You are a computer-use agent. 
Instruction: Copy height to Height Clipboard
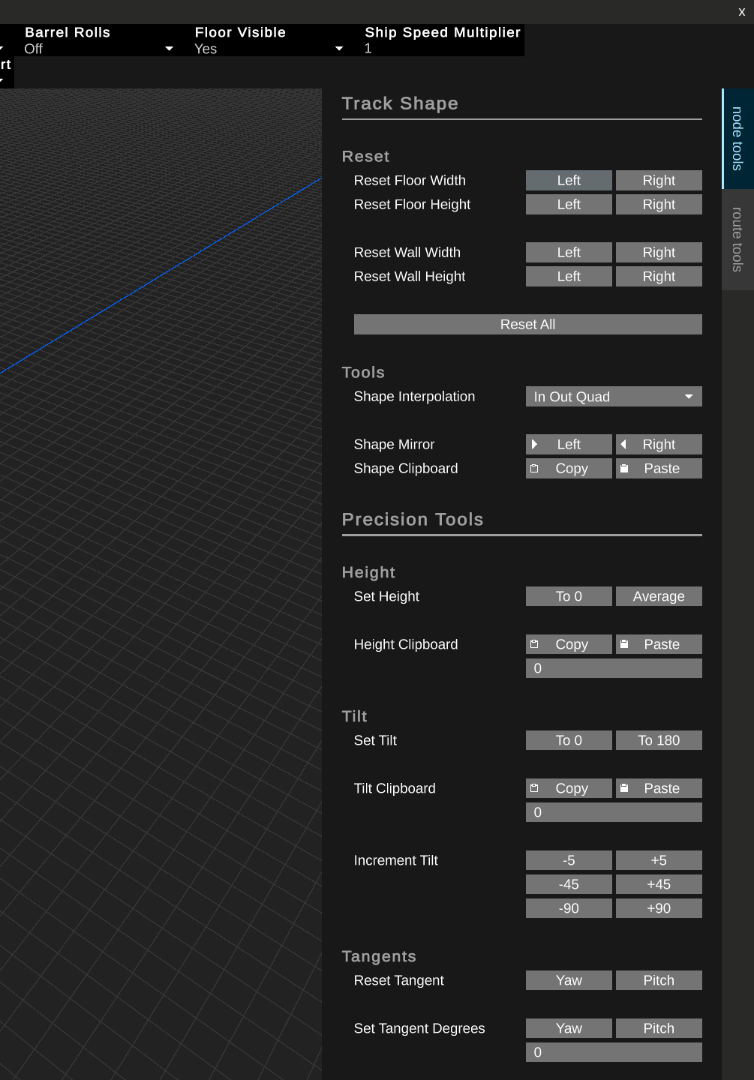pyautogui.click(x=568, y=644)
